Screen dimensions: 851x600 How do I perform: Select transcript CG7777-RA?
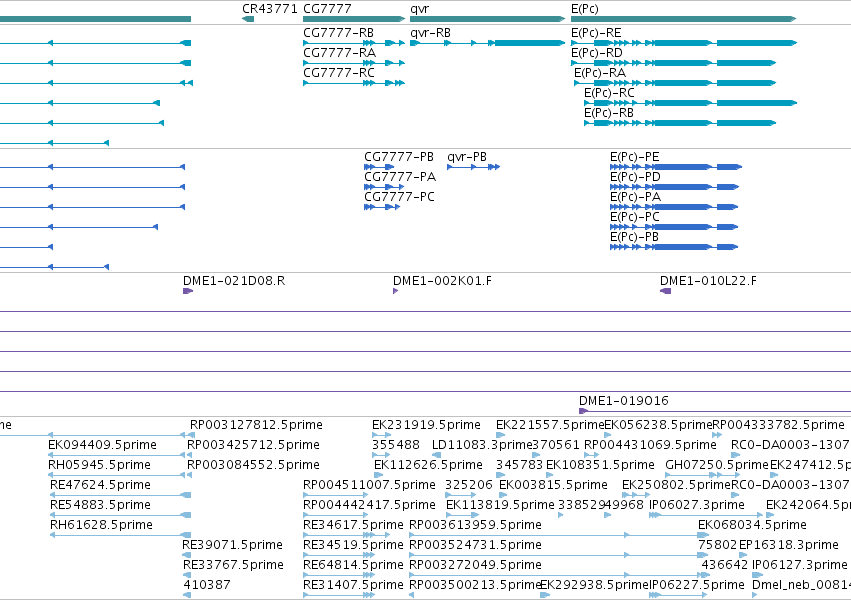pos(354,63)
